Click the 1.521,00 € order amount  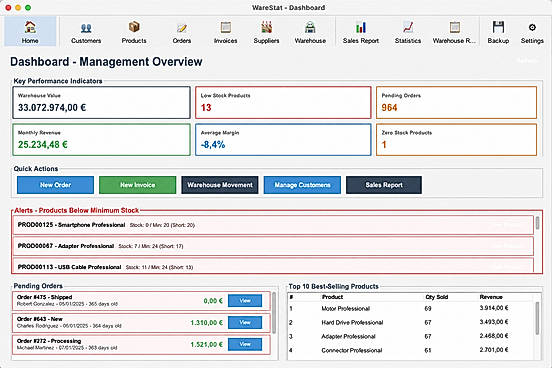pyautogui.click(x=207, y=344)
